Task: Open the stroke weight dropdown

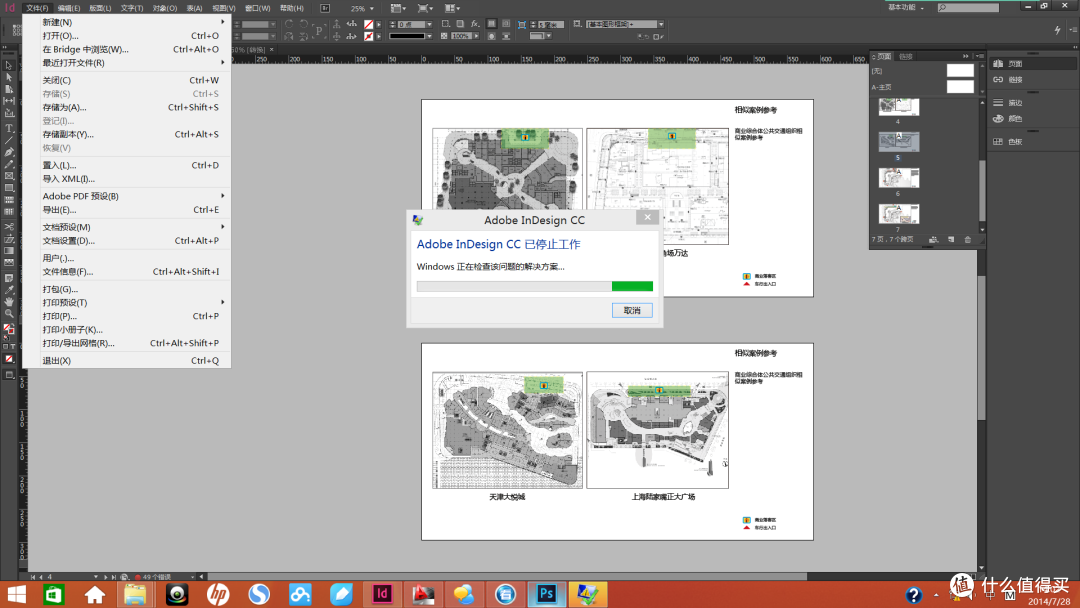Action: coord(429,24)
